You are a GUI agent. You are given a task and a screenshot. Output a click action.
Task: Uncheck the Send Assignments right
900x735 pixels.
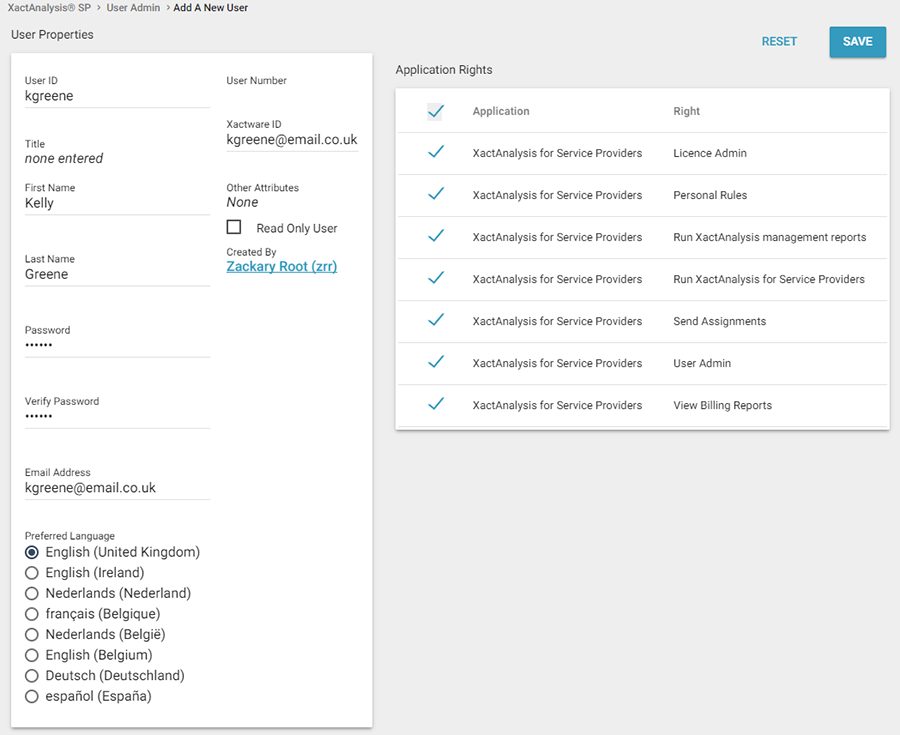tap(436, 320)
